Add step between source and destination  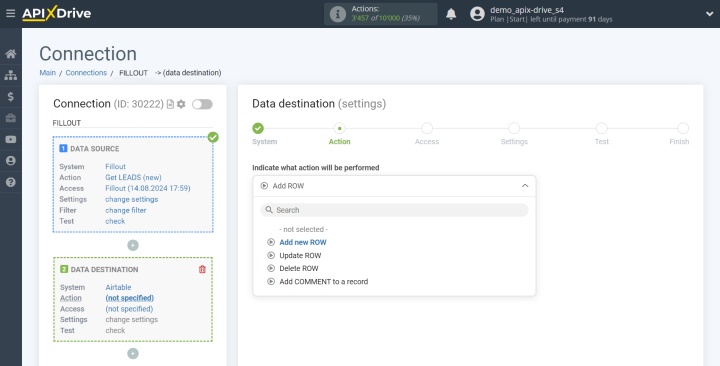tap(133, 245)
